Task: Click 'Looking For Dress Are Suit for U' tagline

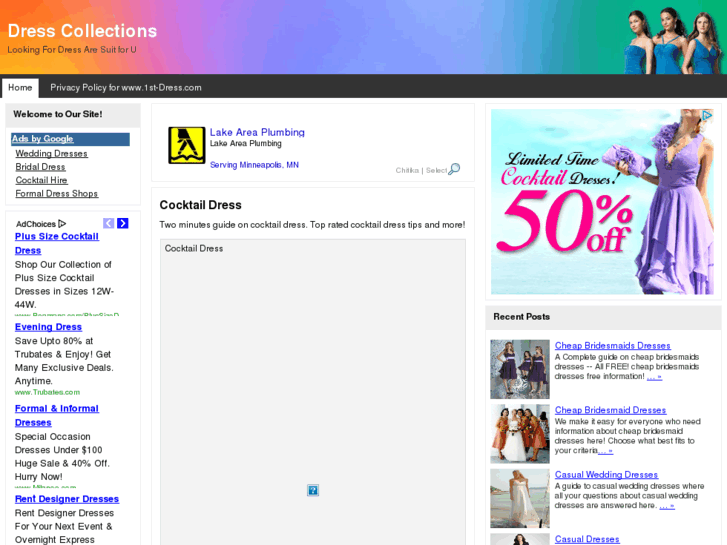Action: [72, 50]
